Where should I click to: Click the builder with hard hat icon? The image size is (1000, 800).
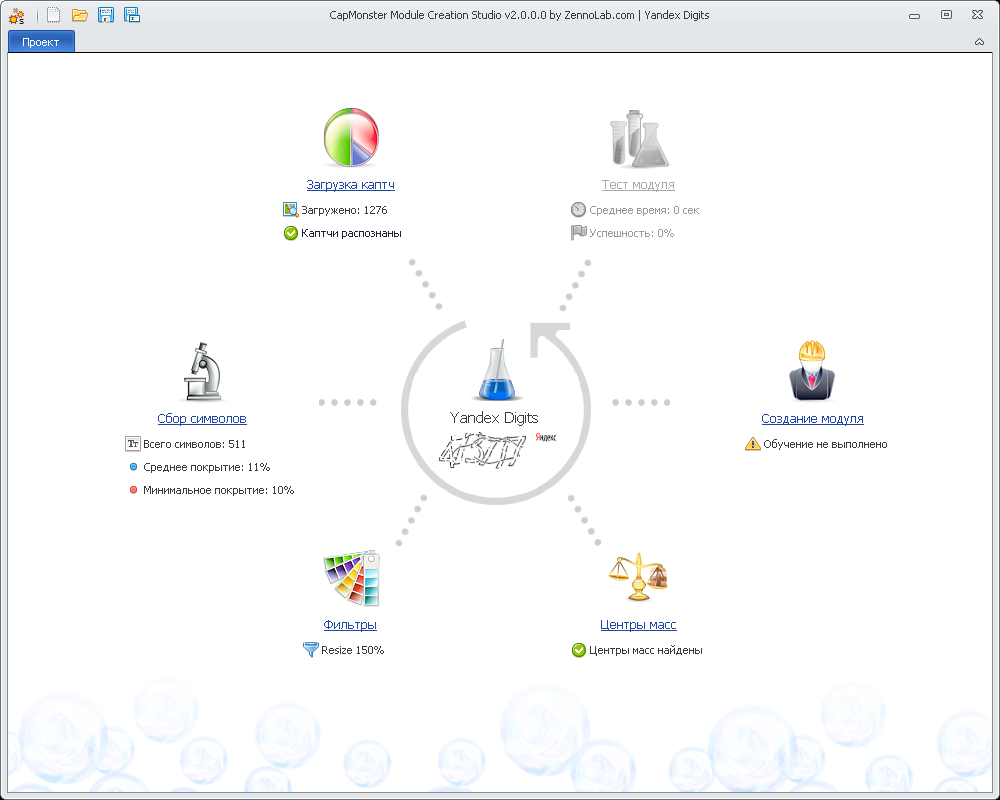click(812, 371)
